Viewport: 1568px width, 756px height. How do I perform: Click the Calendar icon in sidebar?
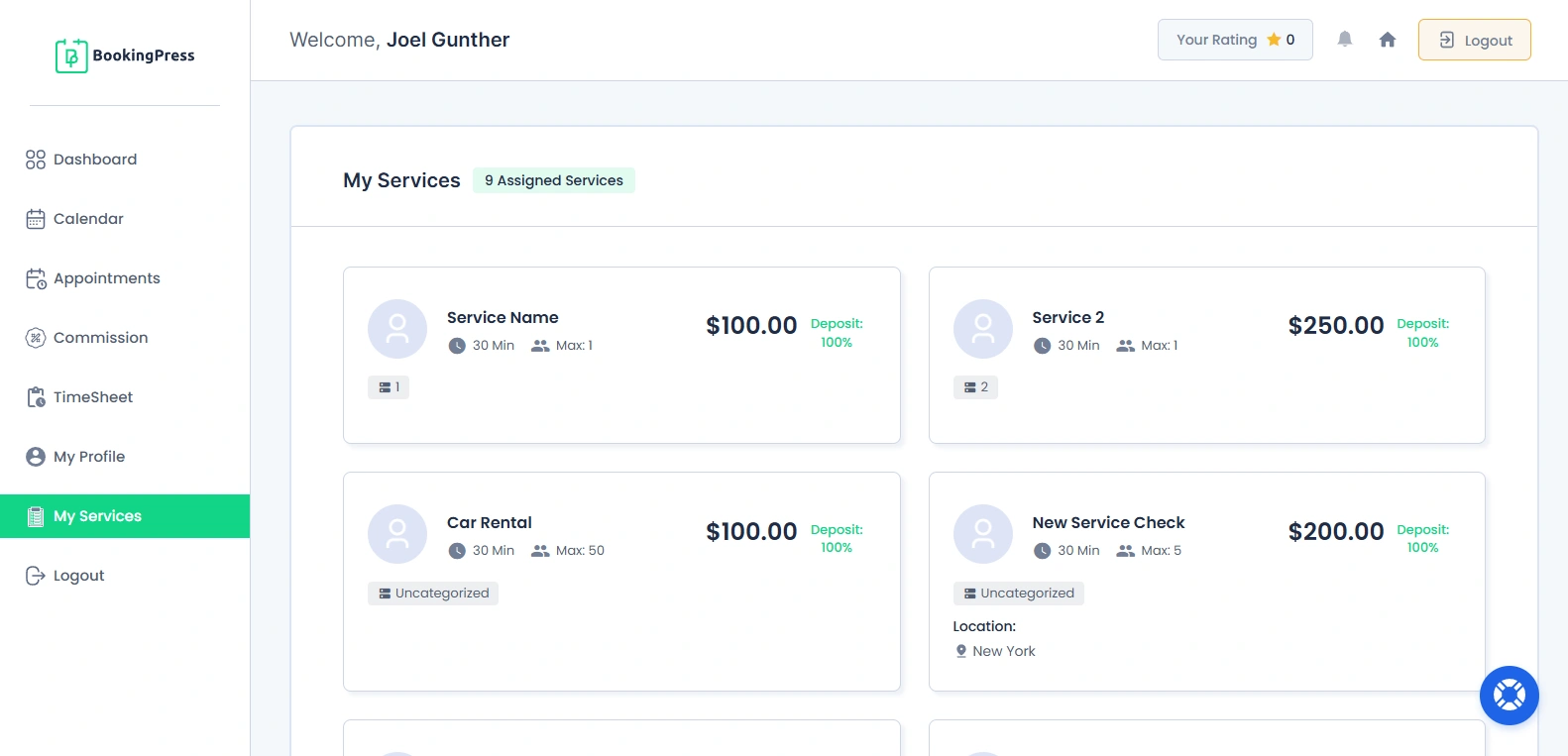tap(36, 219)
